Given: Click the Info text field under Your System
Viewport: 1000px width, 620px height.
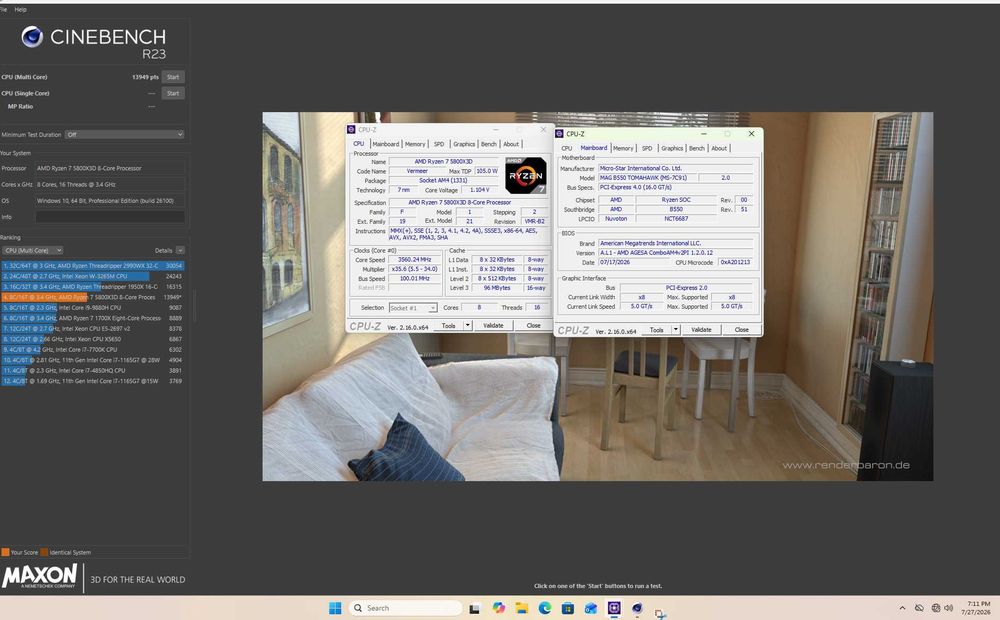Looking at the screenshot, I should pos(110,217).
